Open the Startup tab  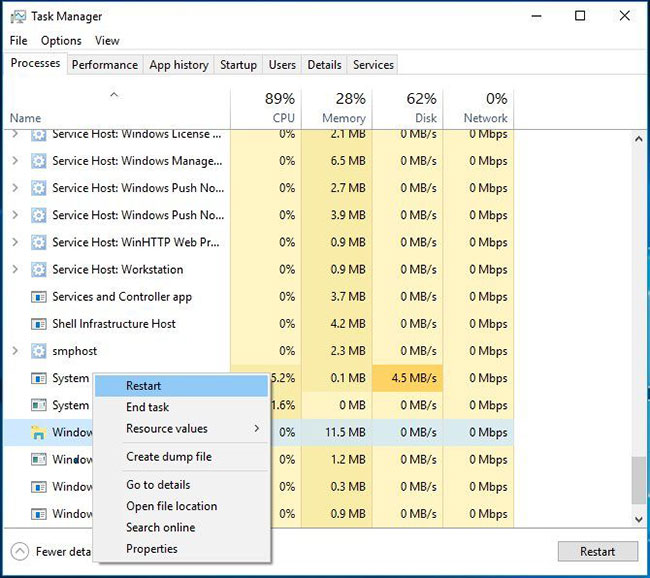point(238,65)
